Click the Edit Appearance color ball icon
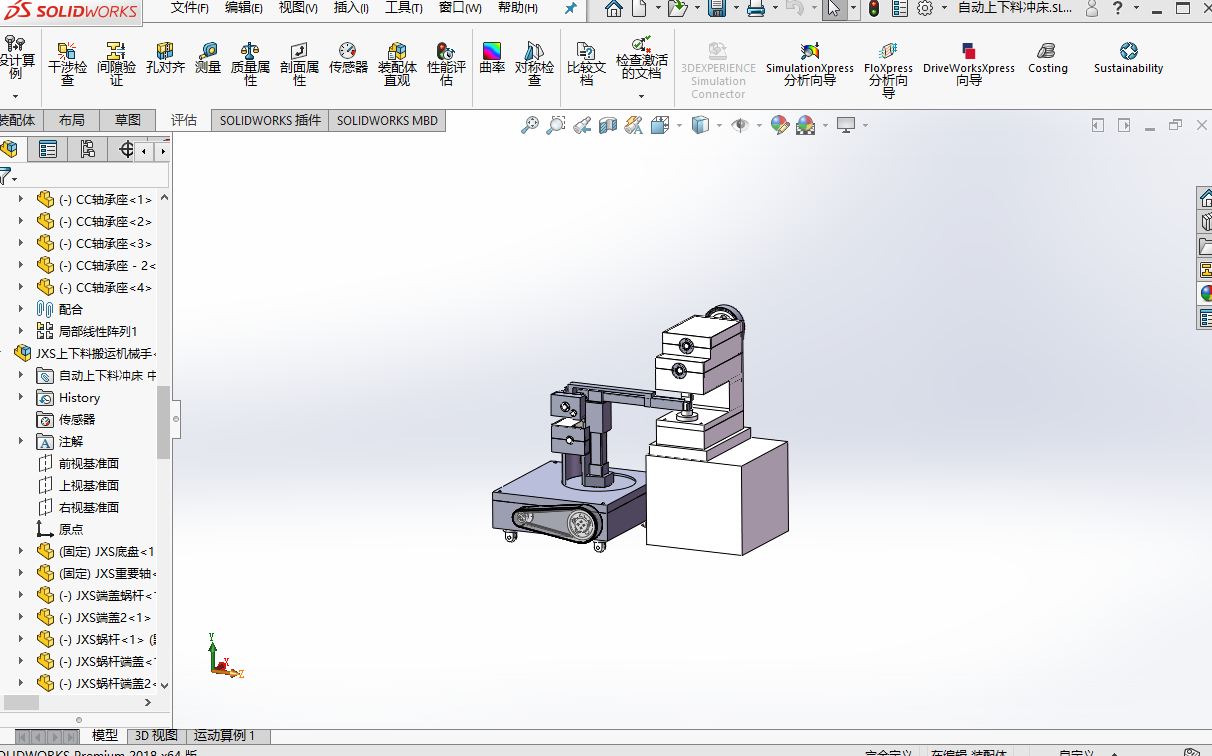1212x756 pixels. click(780, 125)
